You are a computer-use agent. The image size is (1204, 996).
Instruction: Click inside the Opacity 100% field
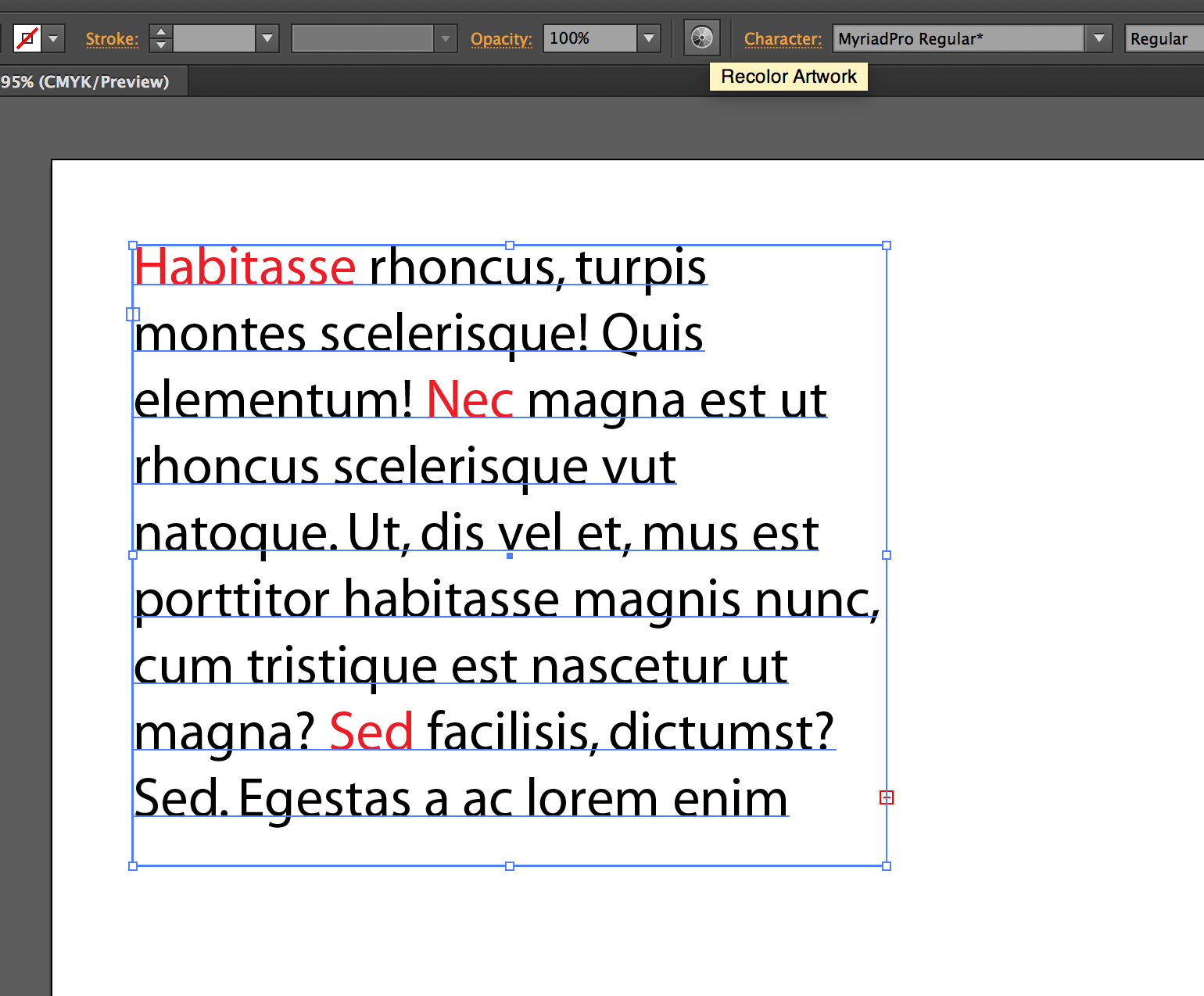pyautogui.click(x=590, y=38)
